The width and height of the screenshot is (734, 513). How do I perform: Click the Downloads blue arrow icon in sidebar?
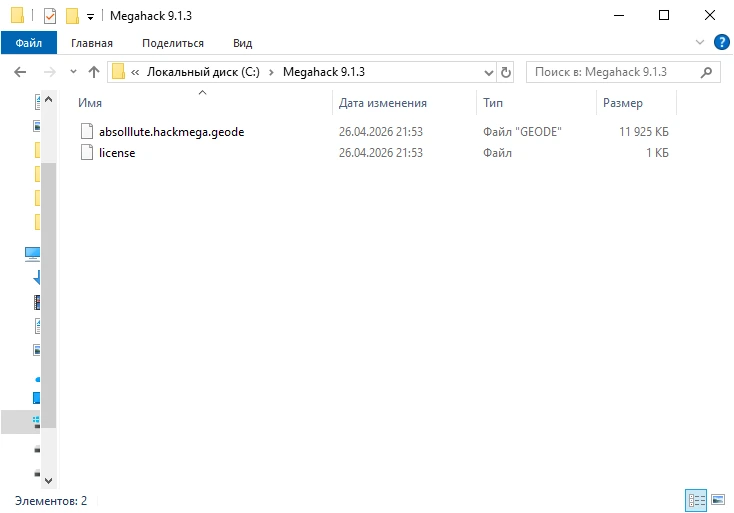click(x=37, y=278)
